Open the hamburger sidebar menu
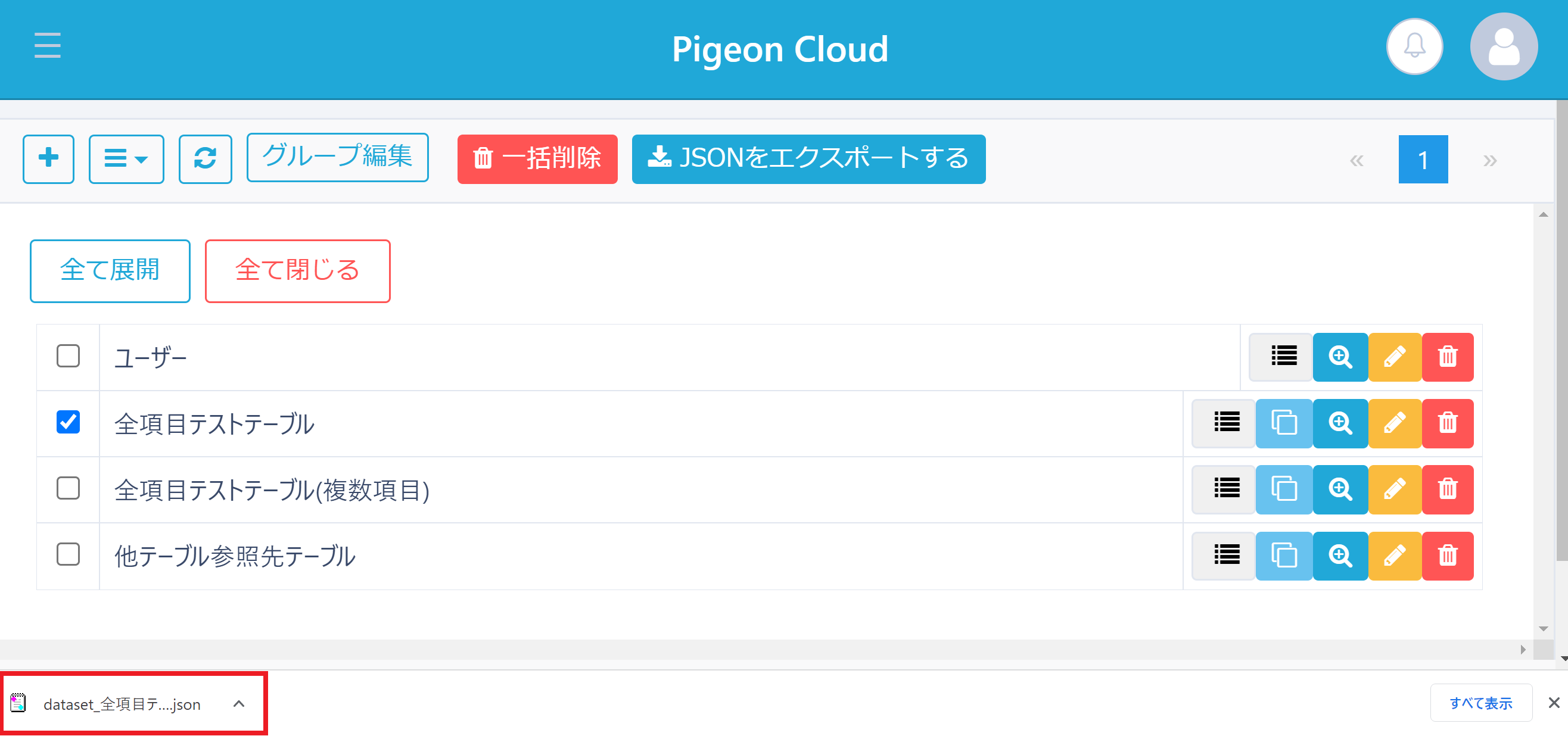The width and height of the screenshot is (1568, 736). 48,46
